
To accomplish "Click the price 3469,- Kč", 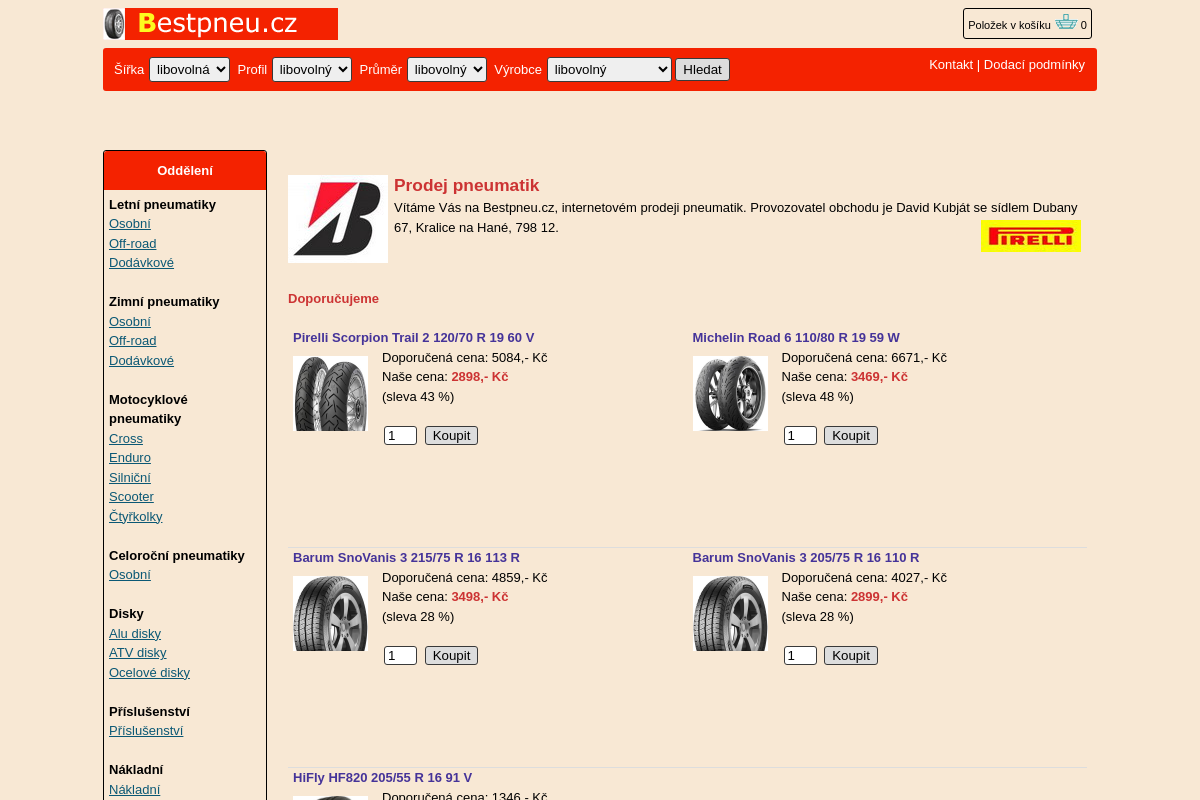I will 879,376.
